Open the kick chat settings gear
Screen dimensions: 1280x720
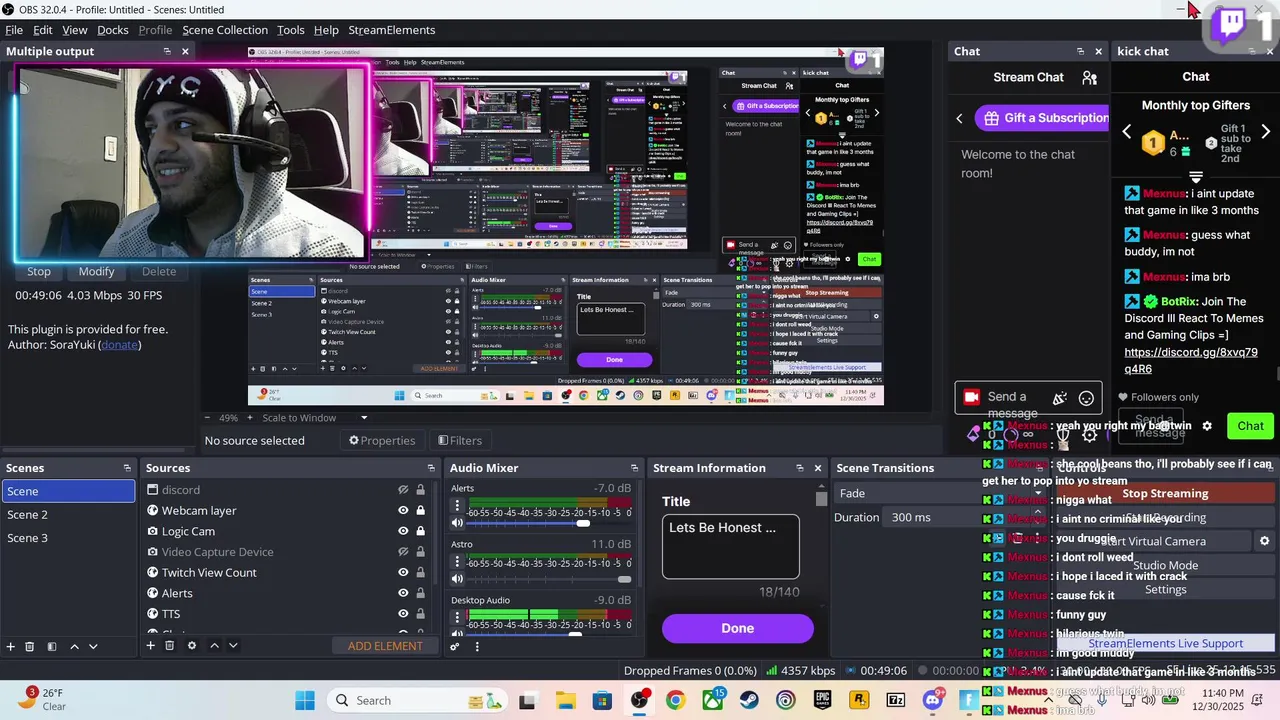click(1207, 426)
